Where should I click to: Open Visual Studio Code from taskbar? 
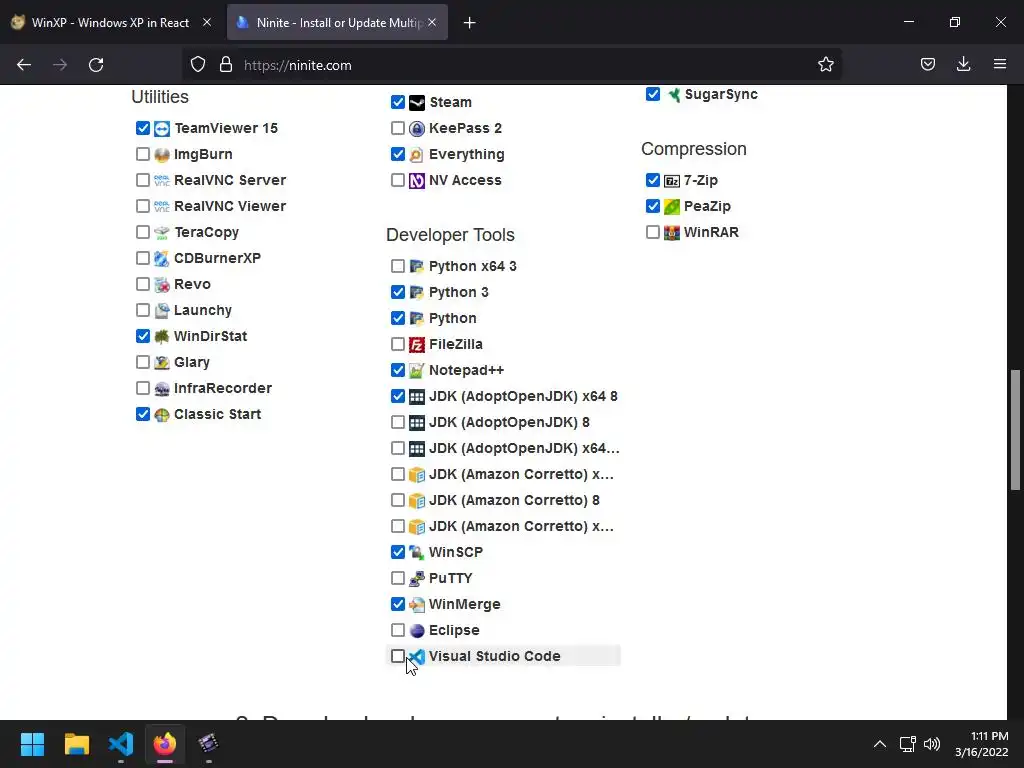click(121, 744)
